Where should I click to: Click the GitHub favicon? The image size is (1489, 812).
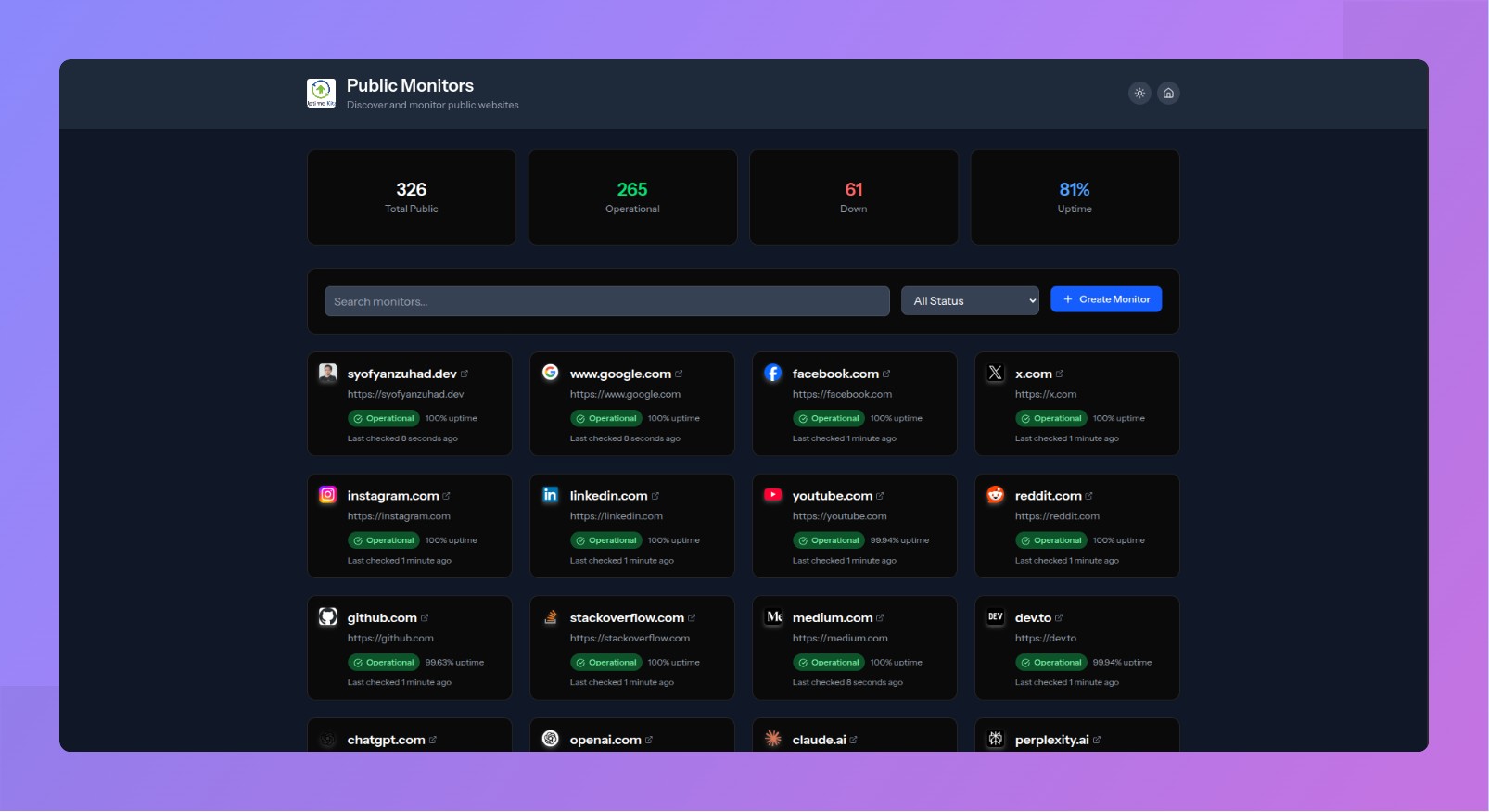coord(328,617)
